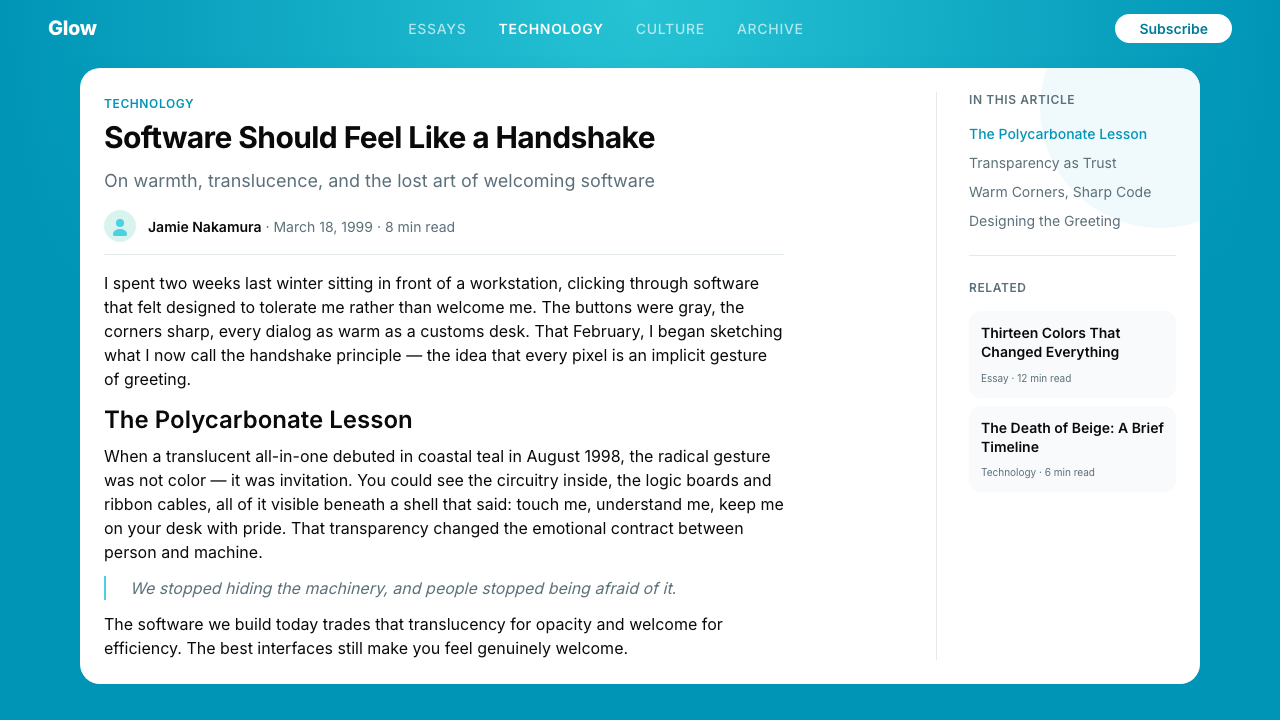Click the Subscribe button
1280x720 pixels.
[x=1173, y=29]
